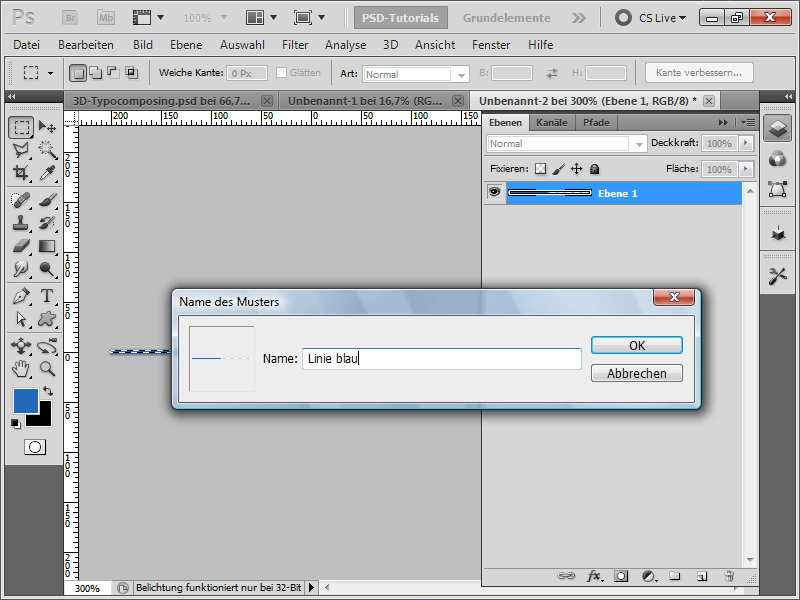Select the Hand tool

21,368
